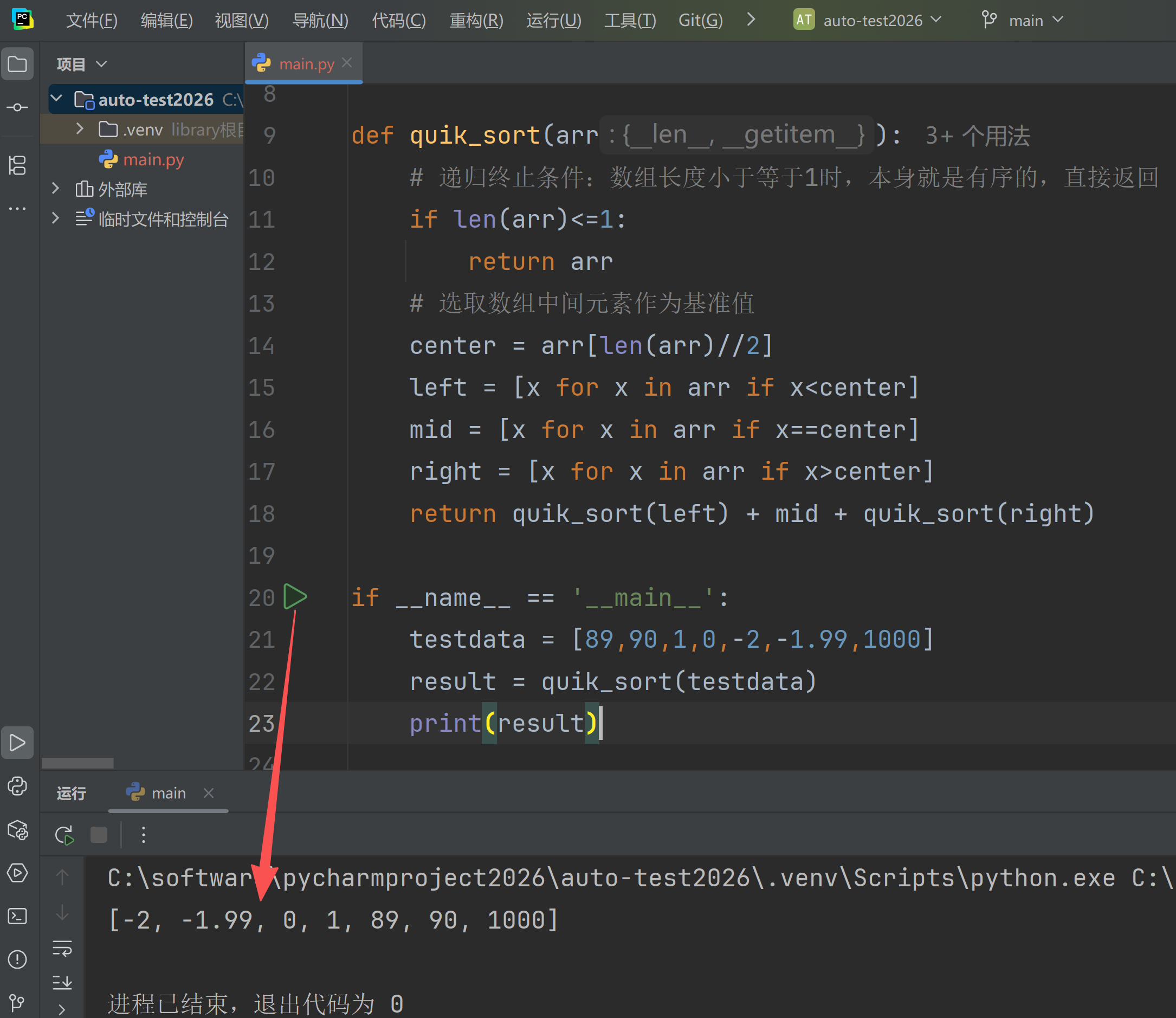Open the Commit tool window icon

(x=17, y=107)
